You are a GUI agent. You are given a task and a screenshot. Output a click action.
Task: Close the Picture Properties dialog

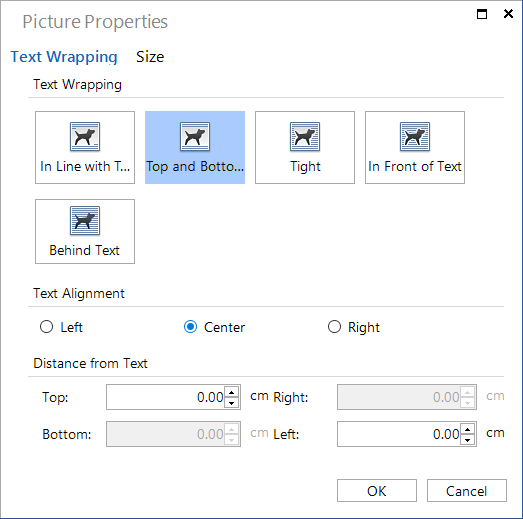pyautogui.click(x=508, y=14)
